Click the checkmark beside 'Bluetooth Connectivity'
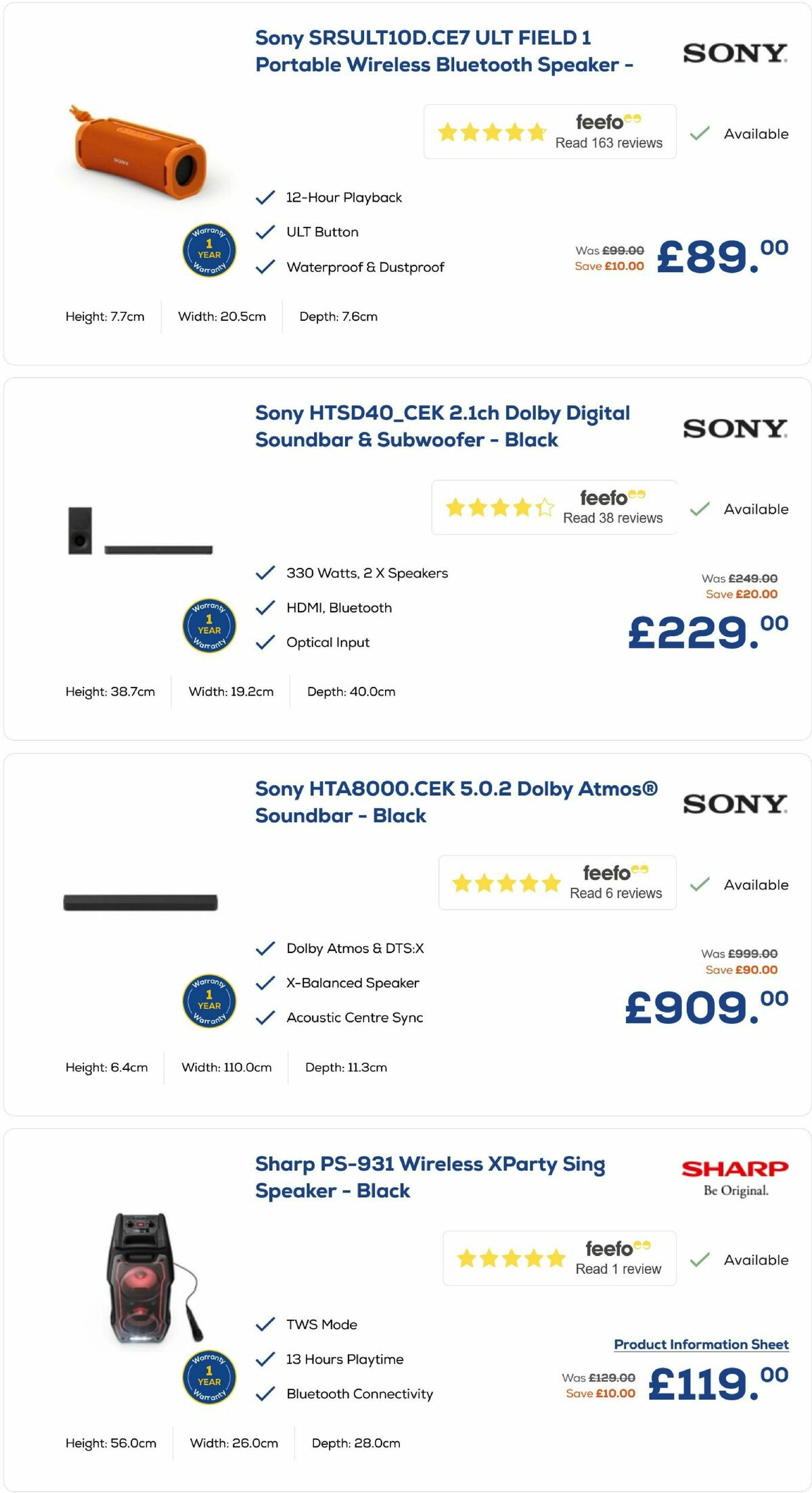Image resolution: width=812 pixels, height=1493 pixels. 265,1394
